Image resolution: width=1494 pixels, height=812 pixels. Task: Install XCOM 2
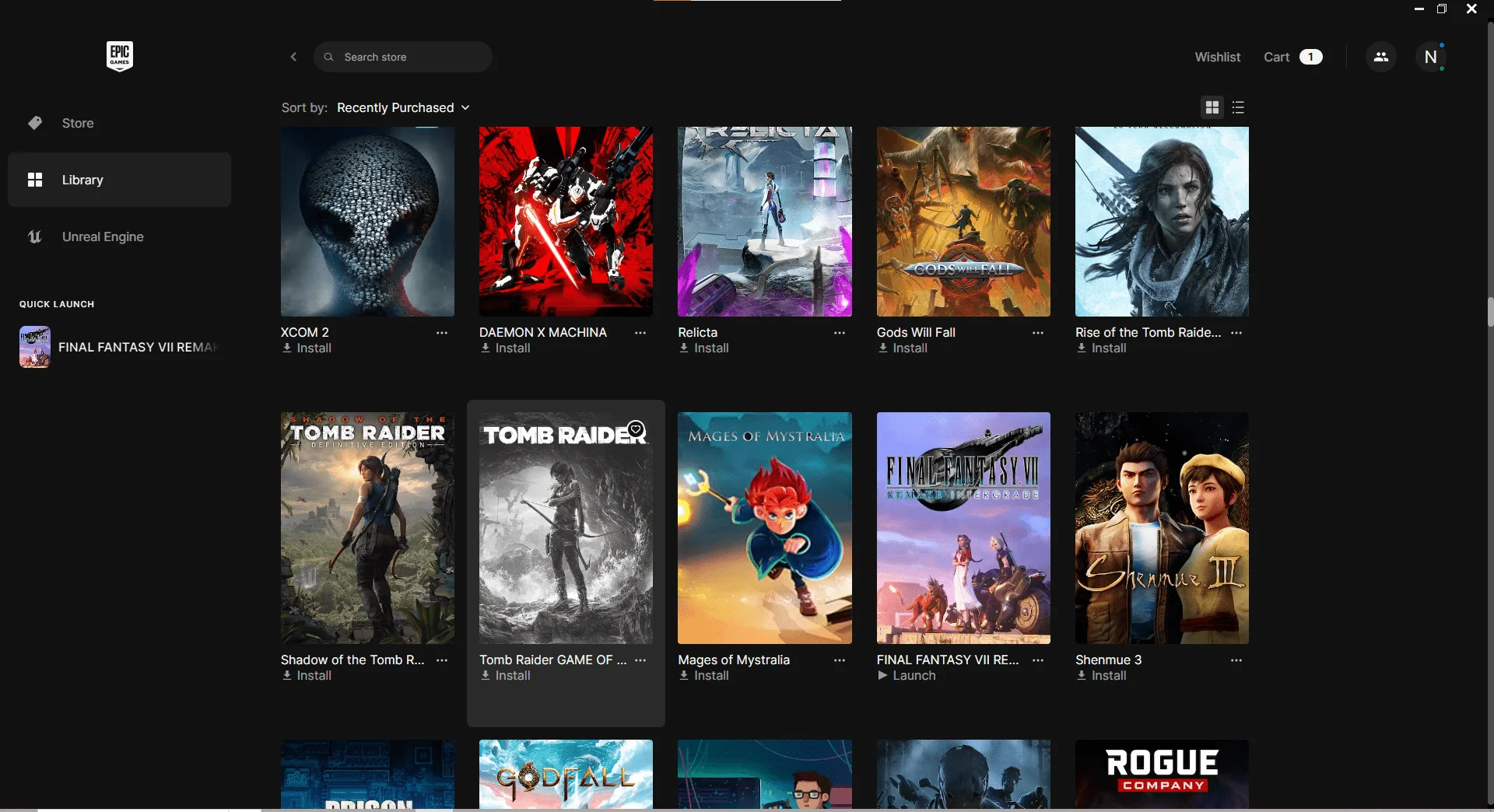[x=307, y=348]
